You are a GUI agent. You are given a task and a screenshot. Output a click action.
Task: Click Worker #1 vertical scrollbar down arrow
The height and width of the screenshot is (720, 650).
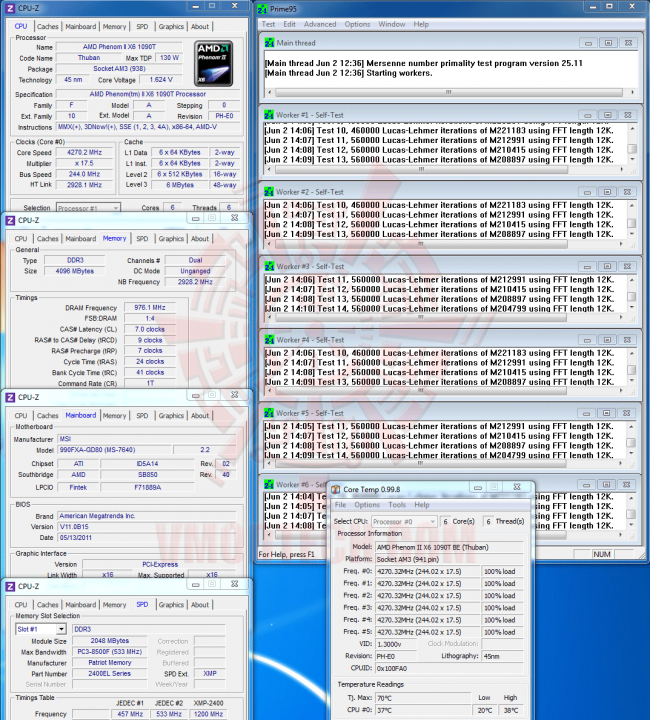[632, 159]
